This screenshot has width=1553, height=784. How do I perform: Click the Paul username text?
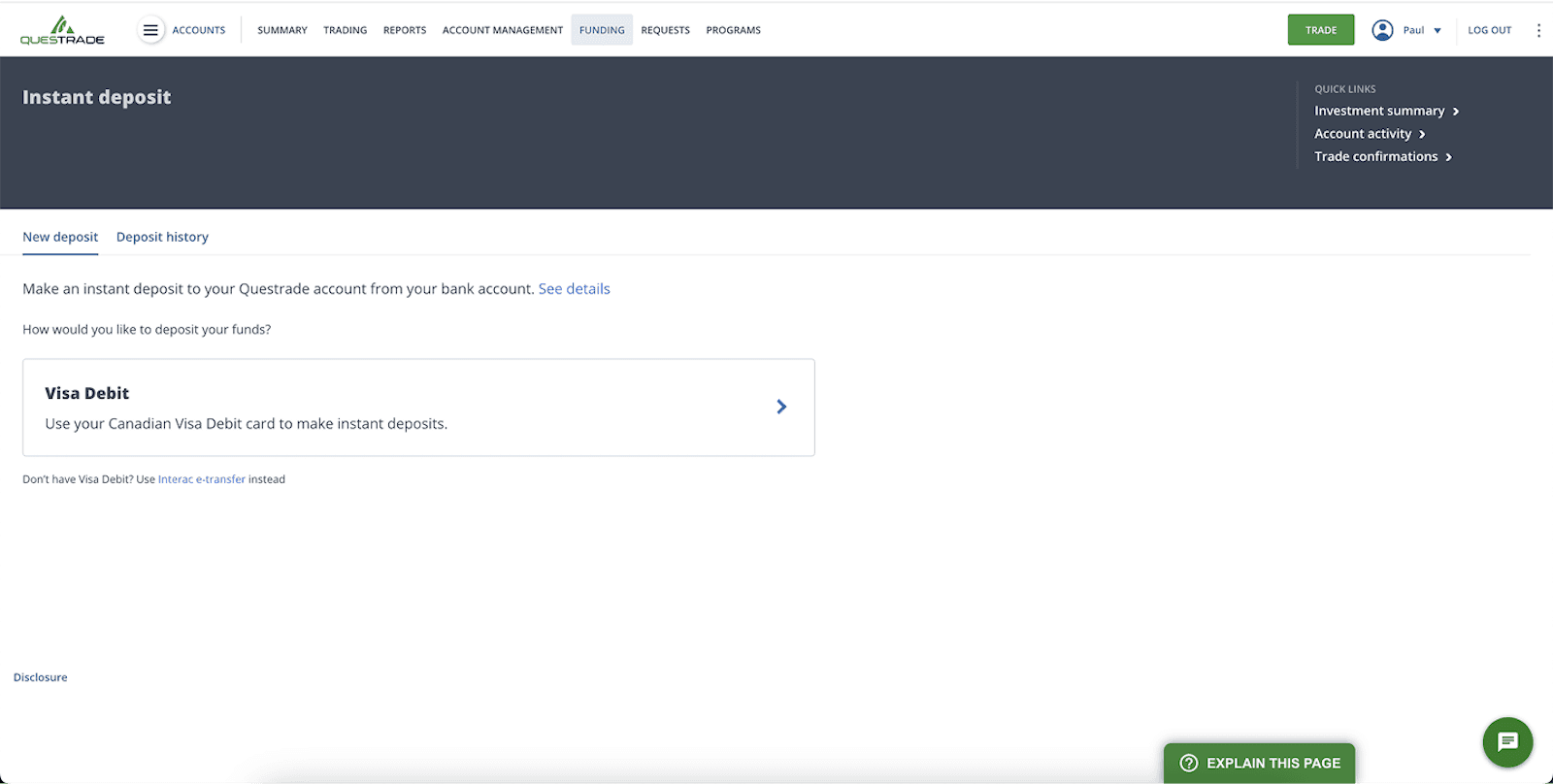click(1413, 30)
